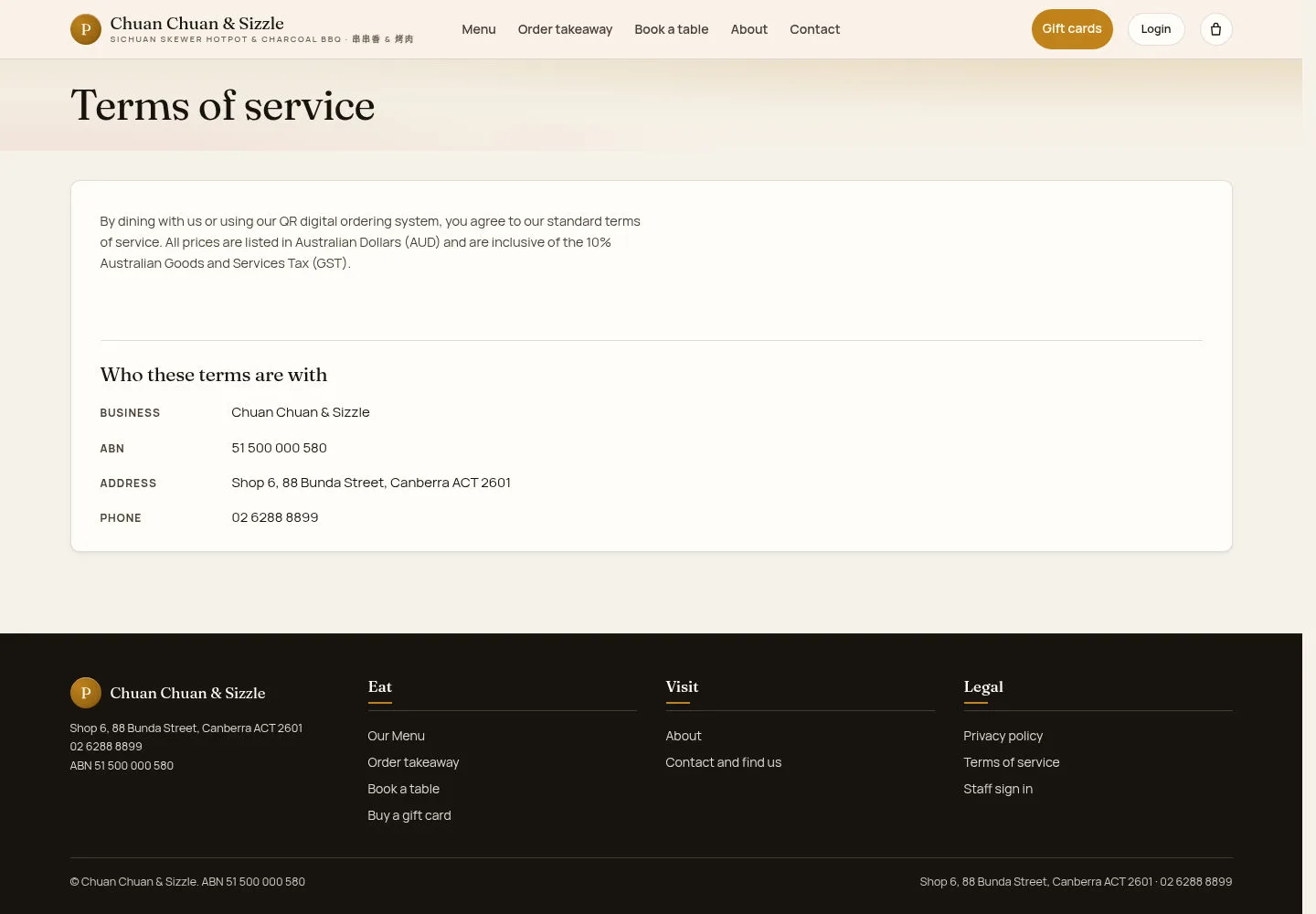This screenshot has width=1316, height=914.
Task: Click the Visit footer column heading
Action: 682,686
